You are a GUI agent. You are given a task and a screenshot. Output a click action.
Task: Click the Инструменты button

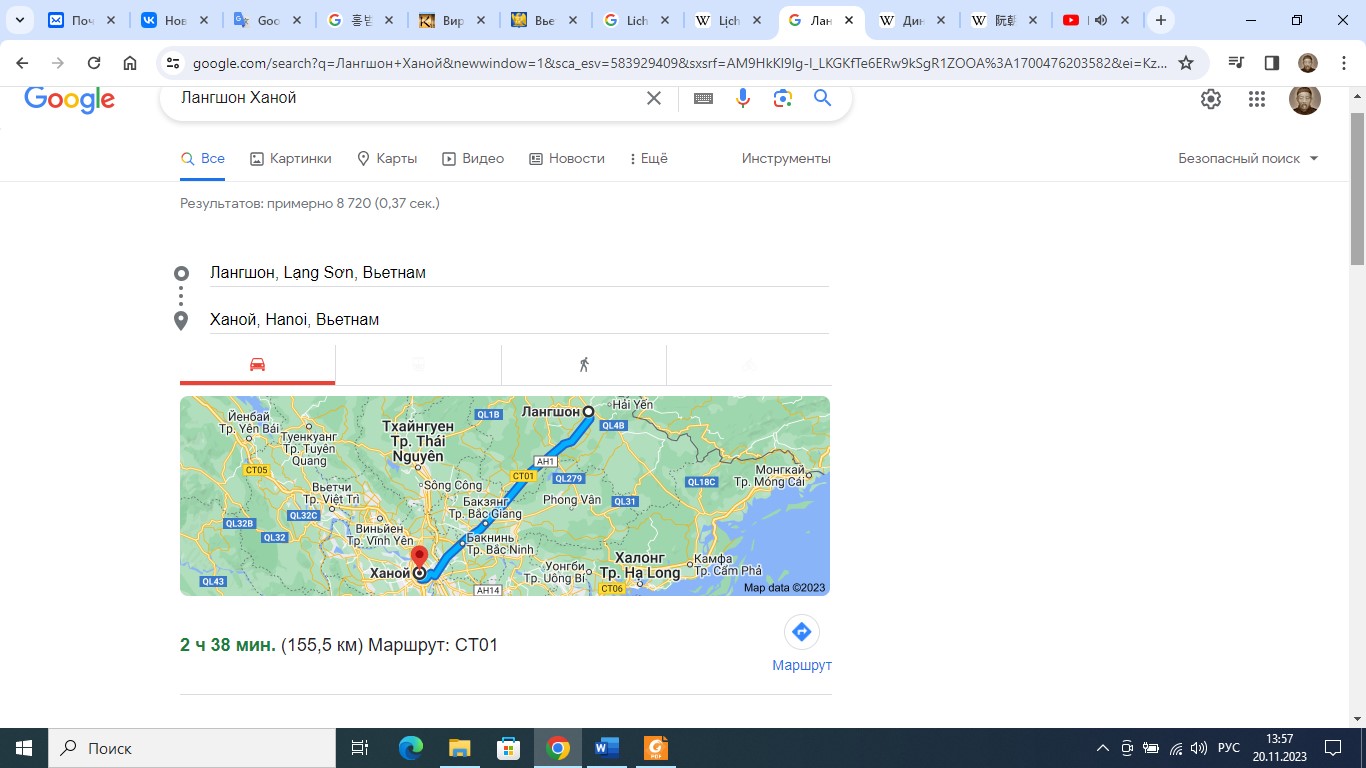click(786, 158)
